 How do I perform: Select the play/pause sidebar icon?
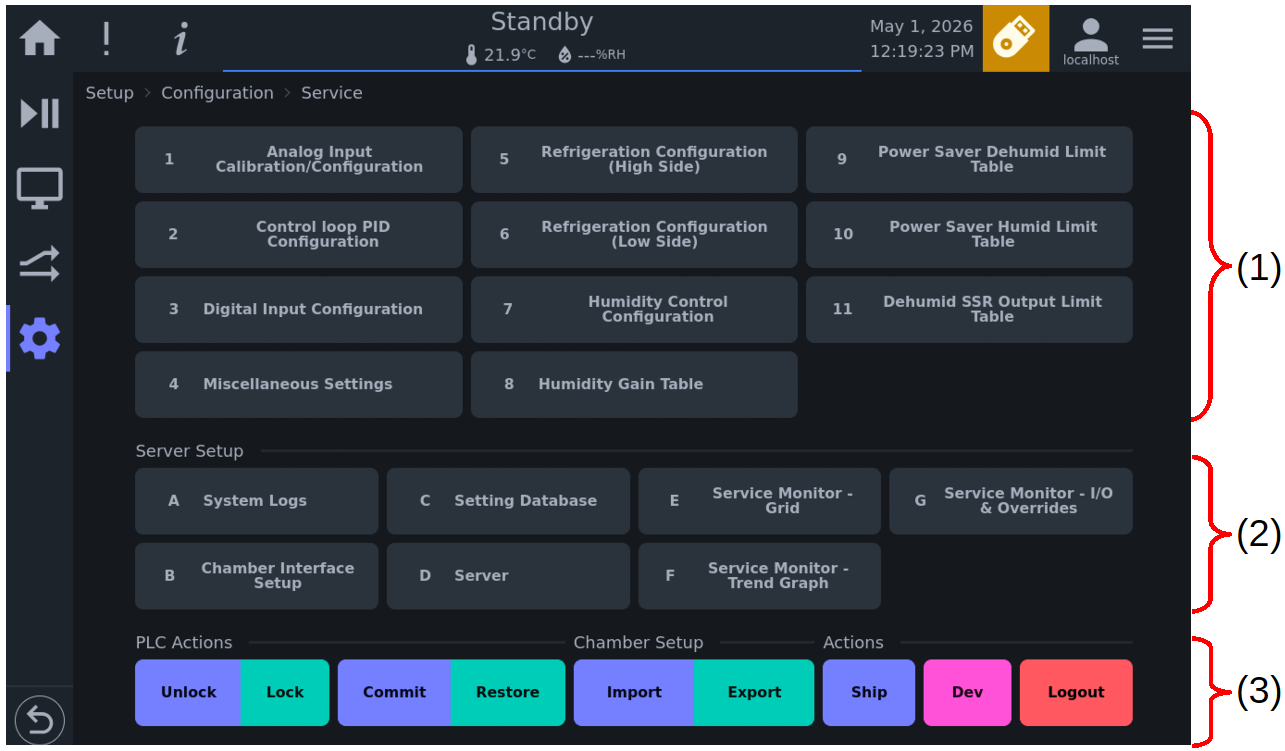40,113
